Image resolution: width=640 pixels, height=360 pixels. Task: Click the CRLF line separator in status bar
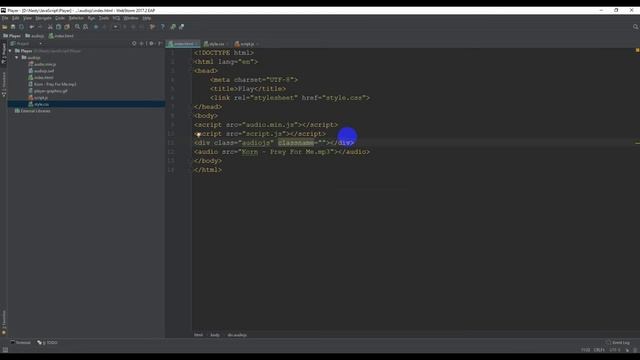tap(599, 350)
